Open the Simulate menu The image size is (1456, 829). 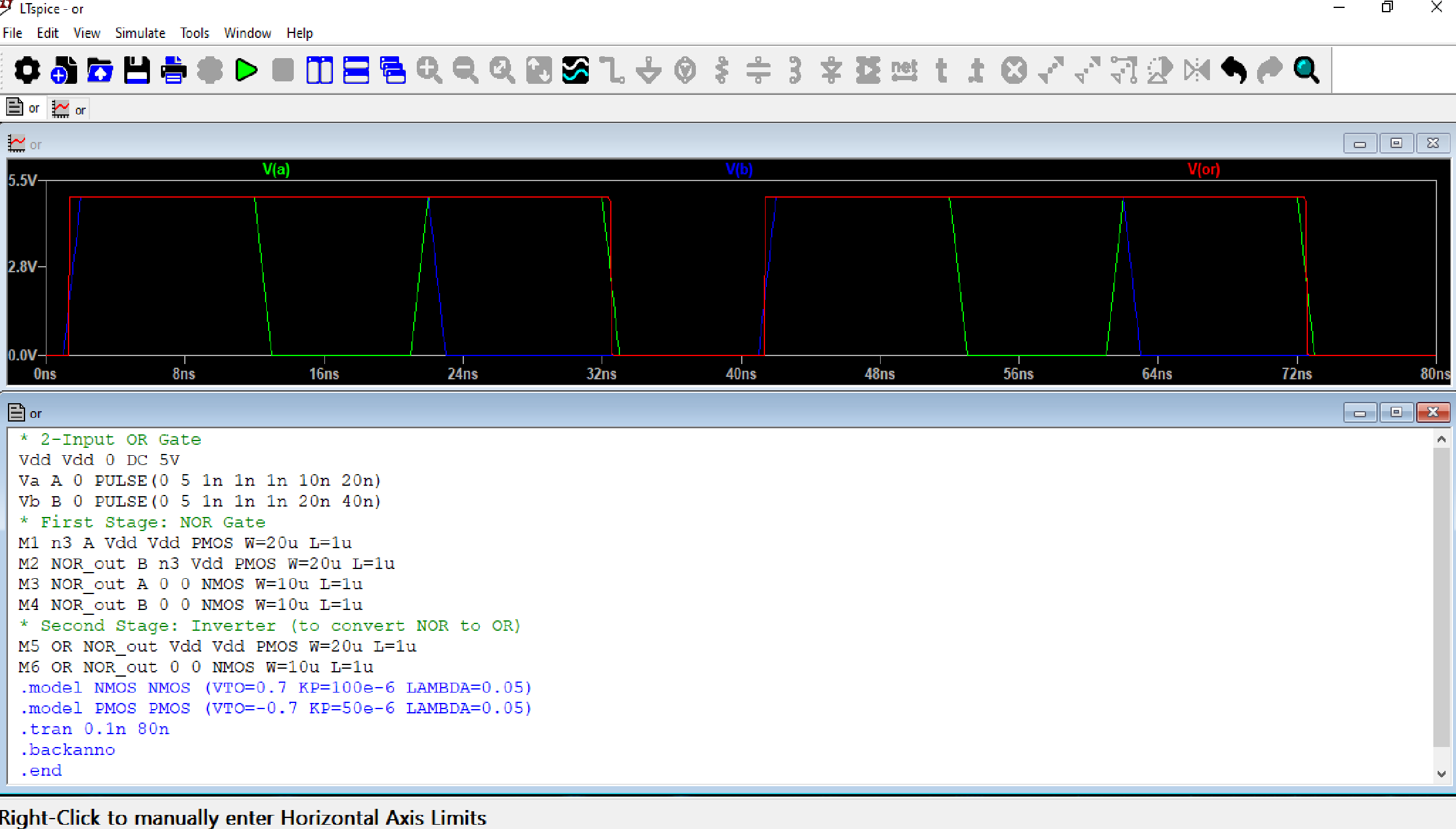140,33
